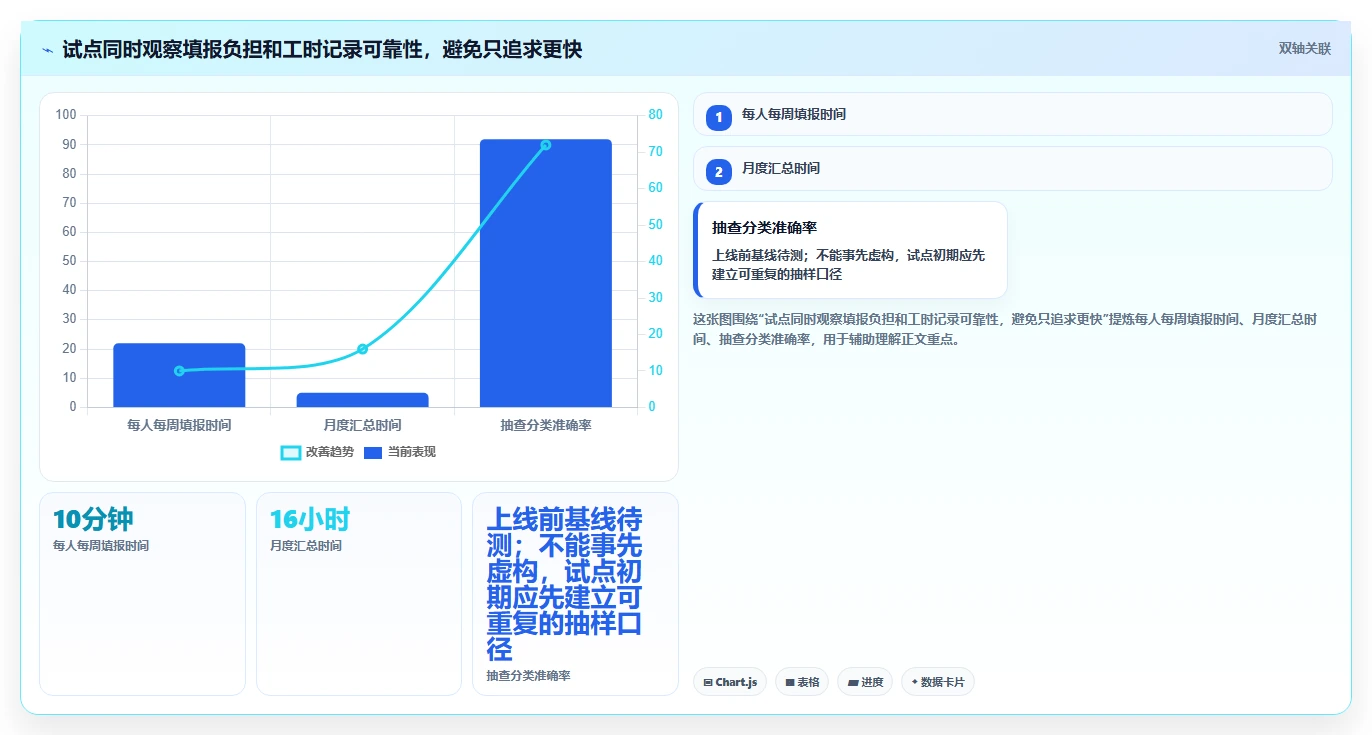The image size is (1372, 735).
Task: Click the 10分钟 metric card
Action: 142,594
